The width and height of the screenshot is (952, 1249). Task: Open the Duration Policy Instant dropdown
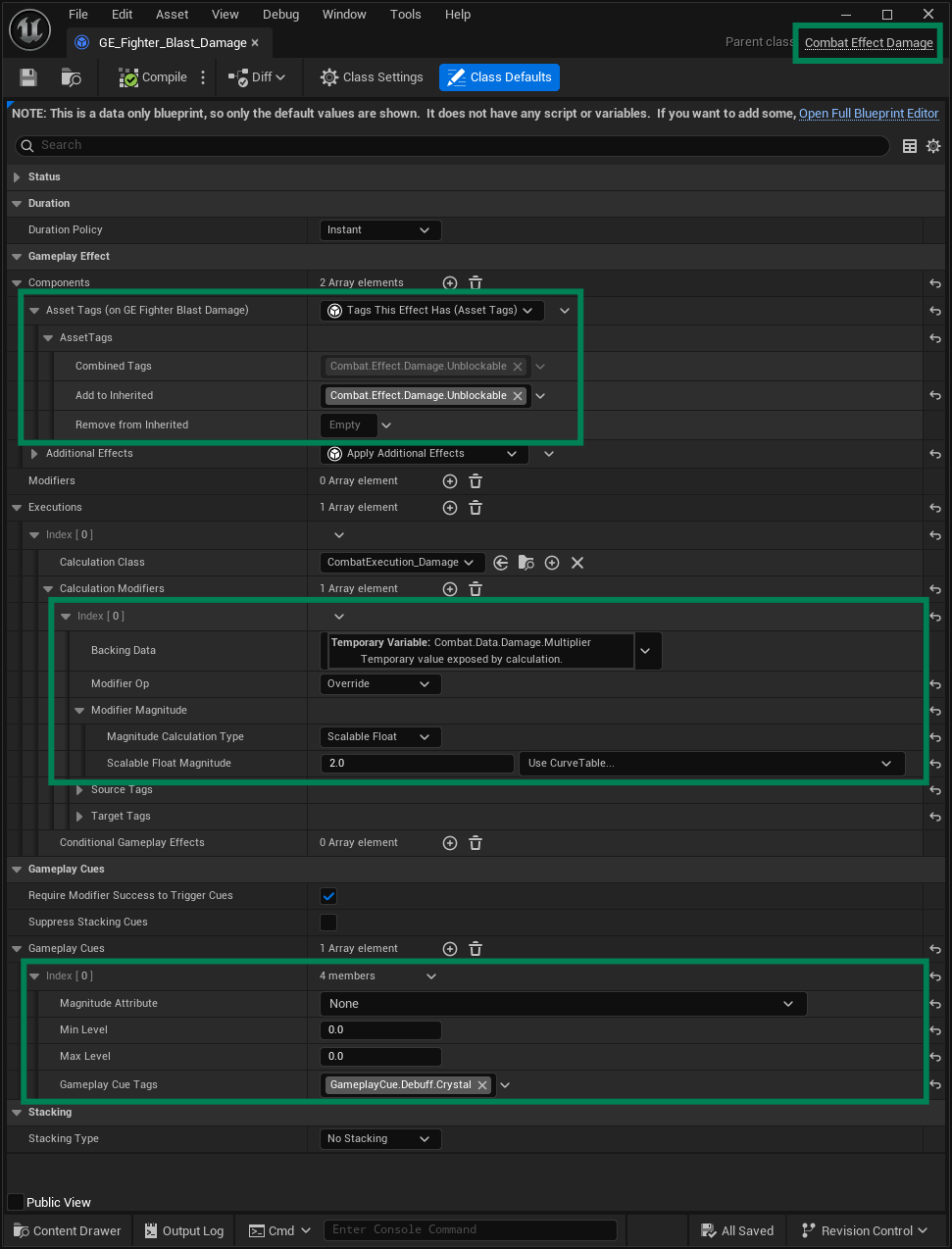380,230
